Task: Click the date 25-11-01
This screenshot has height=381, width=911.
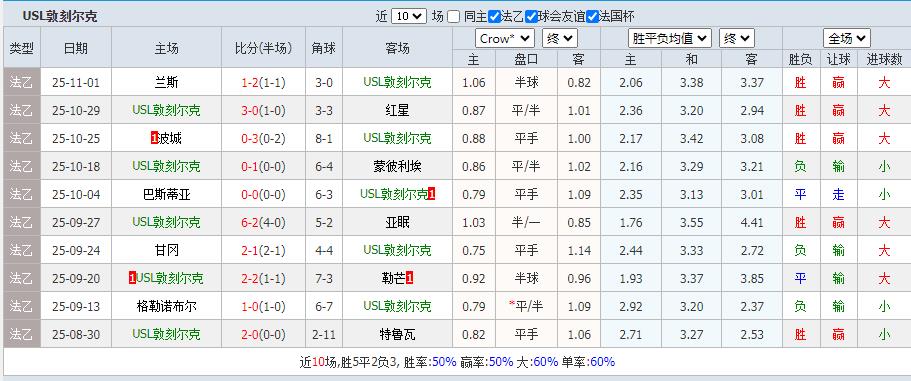Action: click(x=76, y=82)
